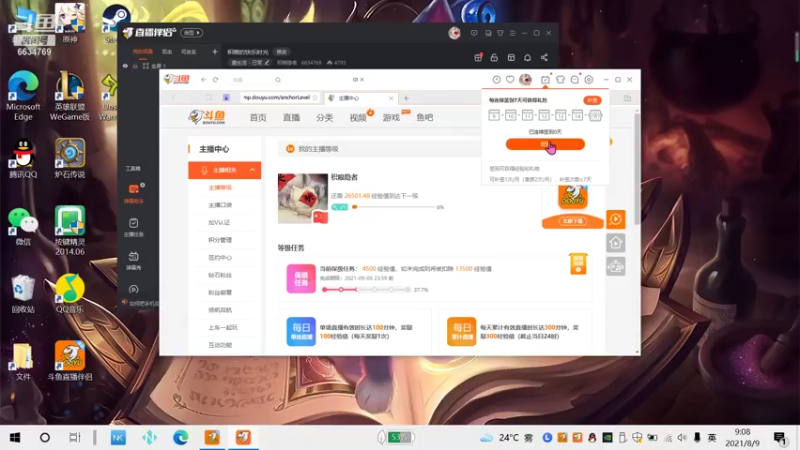Click the share icon in 直播伴侣 window
The width and height of the screenshot is (800, 450).
(x=544, y=58)
